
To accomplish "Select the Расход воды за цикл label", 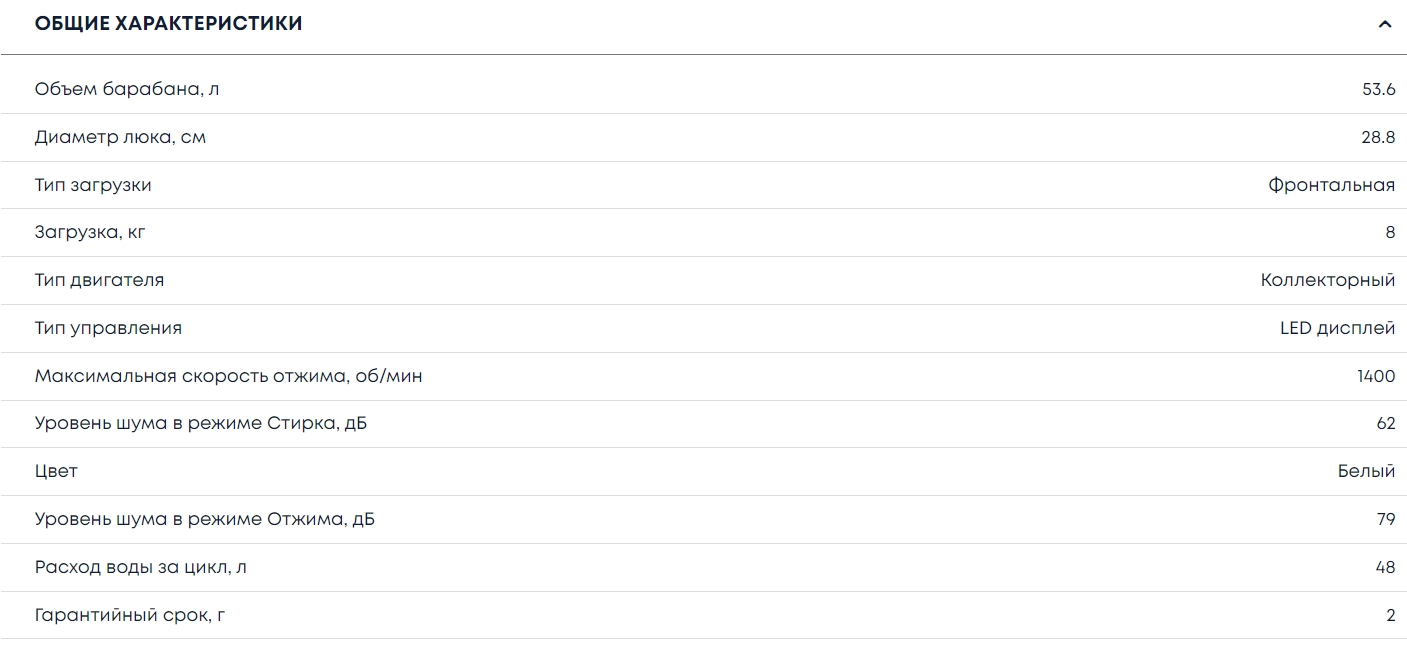I will click(140, 567).
